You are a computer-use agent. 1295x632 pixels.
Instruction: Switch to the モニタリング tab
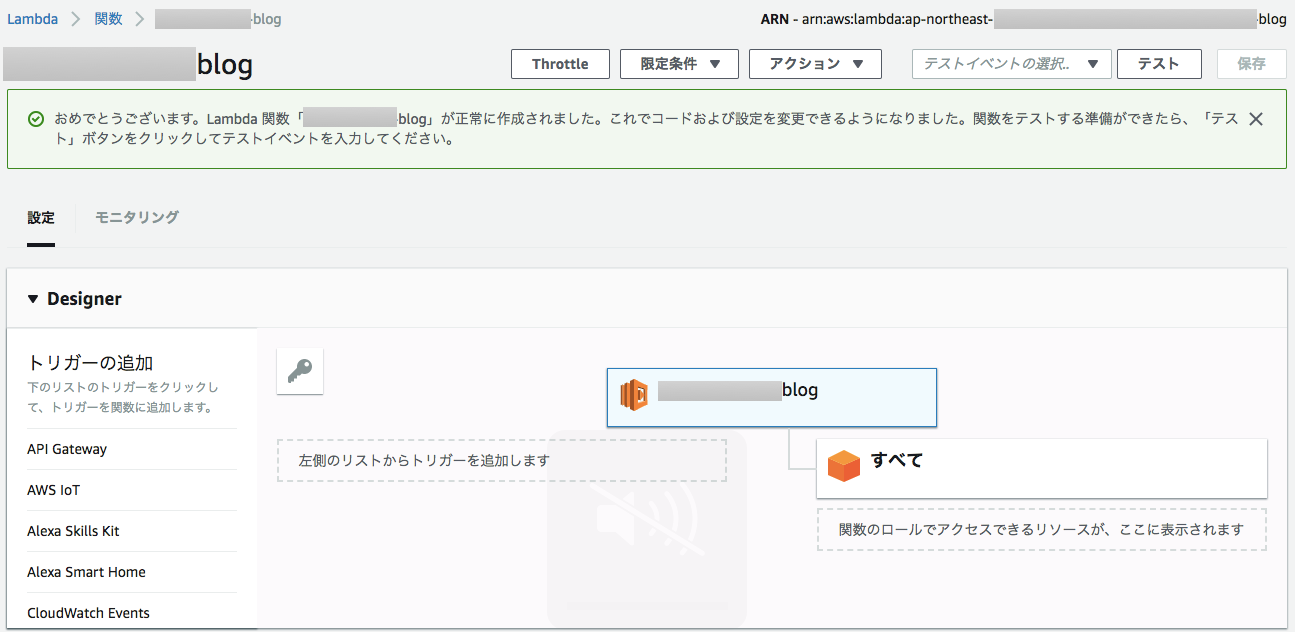137,217
